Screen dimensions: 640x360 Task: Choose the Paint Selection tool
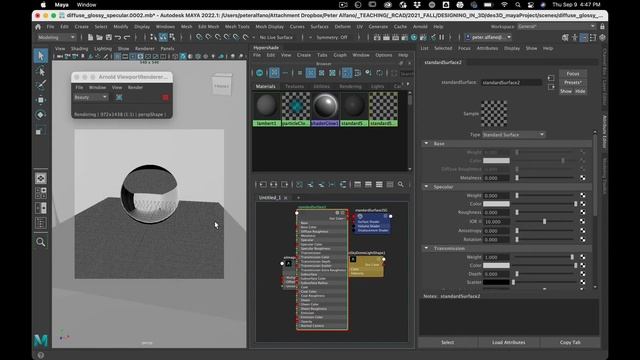click(40, 85)
